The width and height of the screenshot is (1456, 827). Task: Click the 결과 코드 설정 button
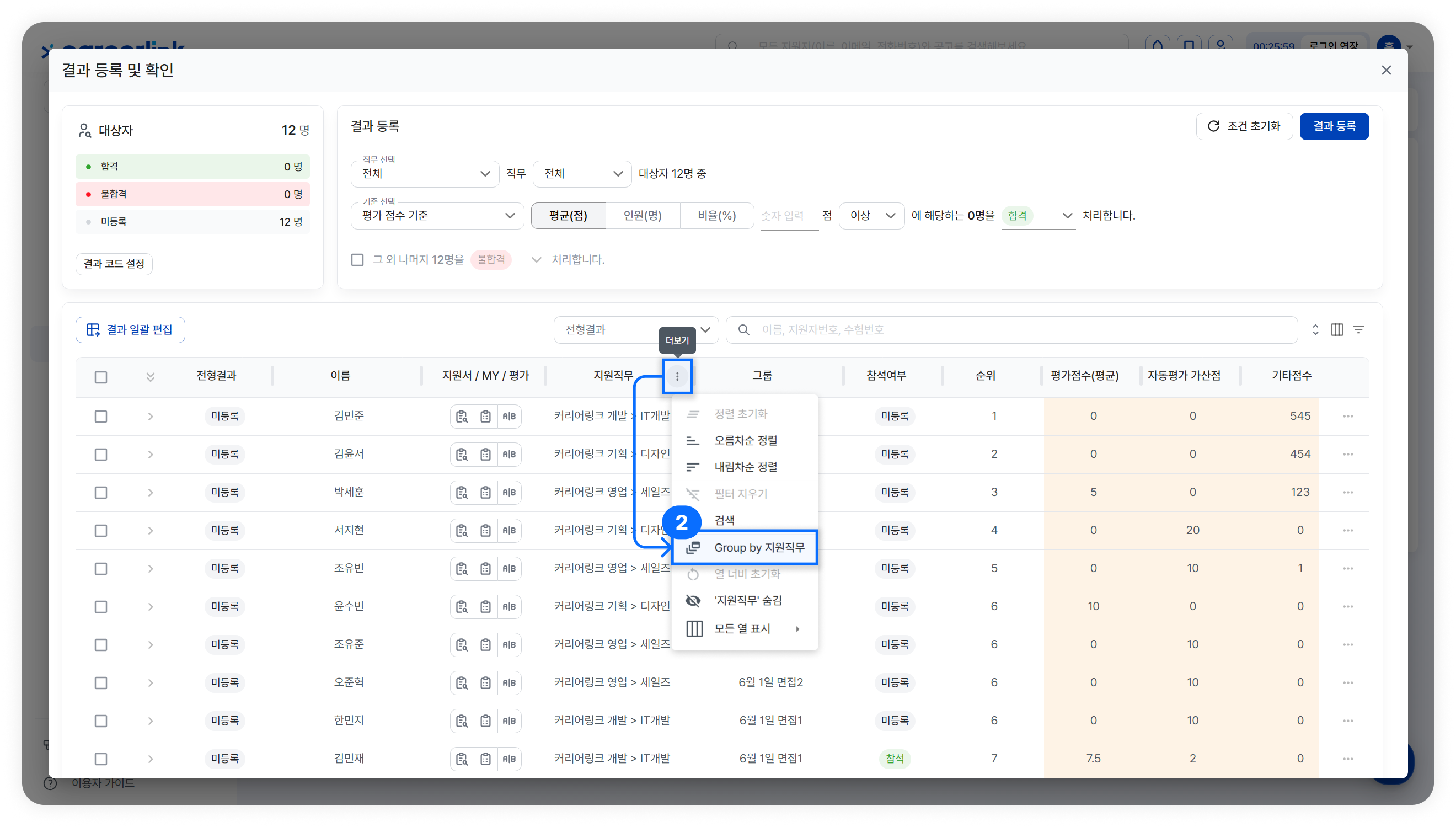pyautogui.click(x=114, y=264)
